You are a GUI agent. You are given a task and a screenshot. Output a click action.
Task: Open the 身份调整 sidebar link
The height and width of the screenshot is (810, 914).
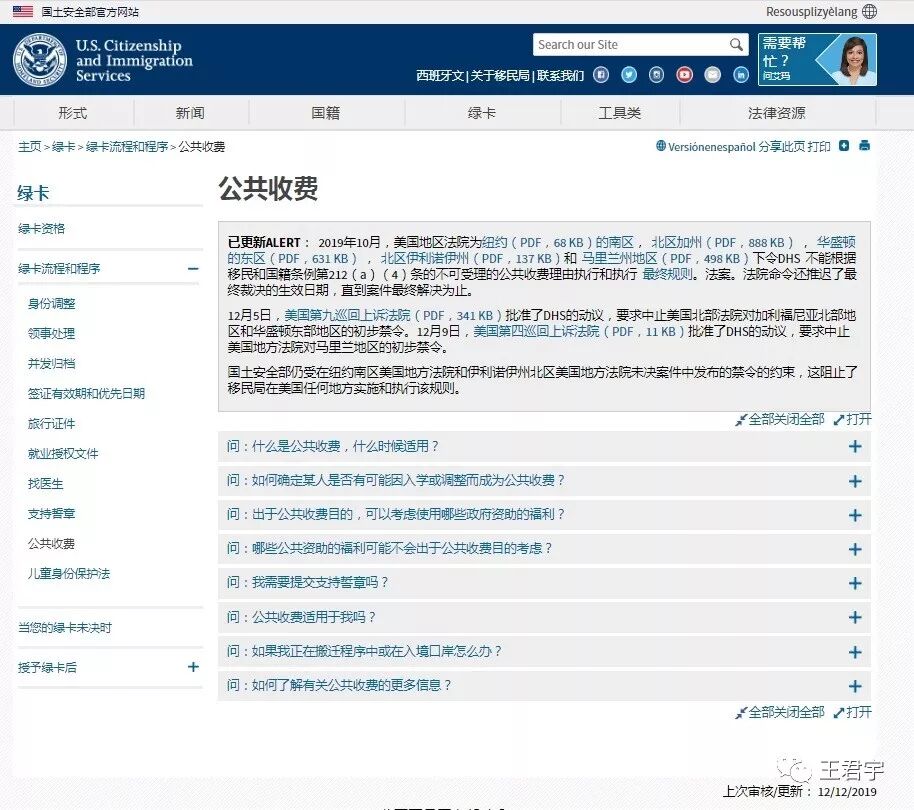tap(51, 304)
